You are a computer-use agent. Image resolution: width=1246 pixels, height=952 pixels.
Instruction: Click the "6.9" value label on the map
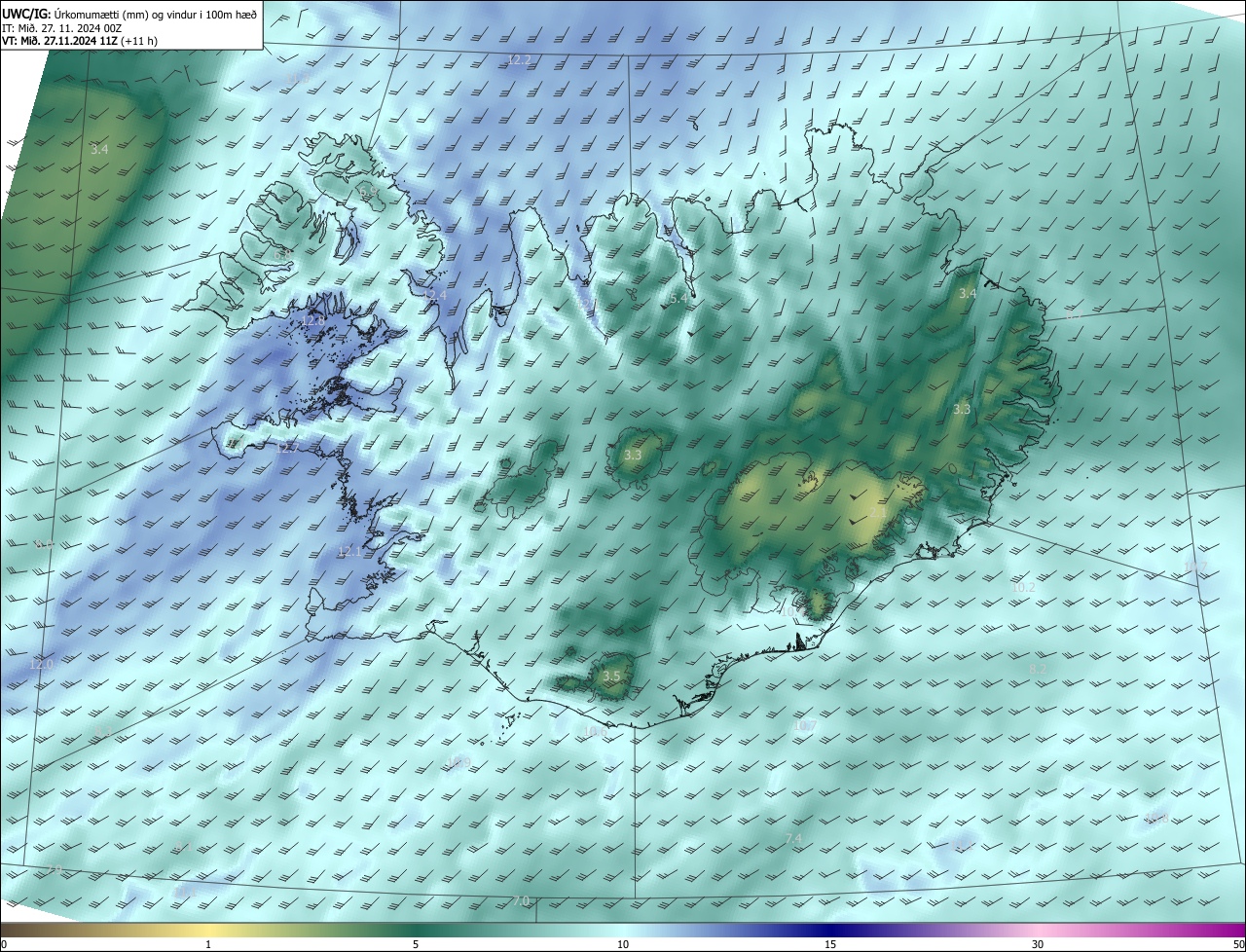tap(369, 191)
